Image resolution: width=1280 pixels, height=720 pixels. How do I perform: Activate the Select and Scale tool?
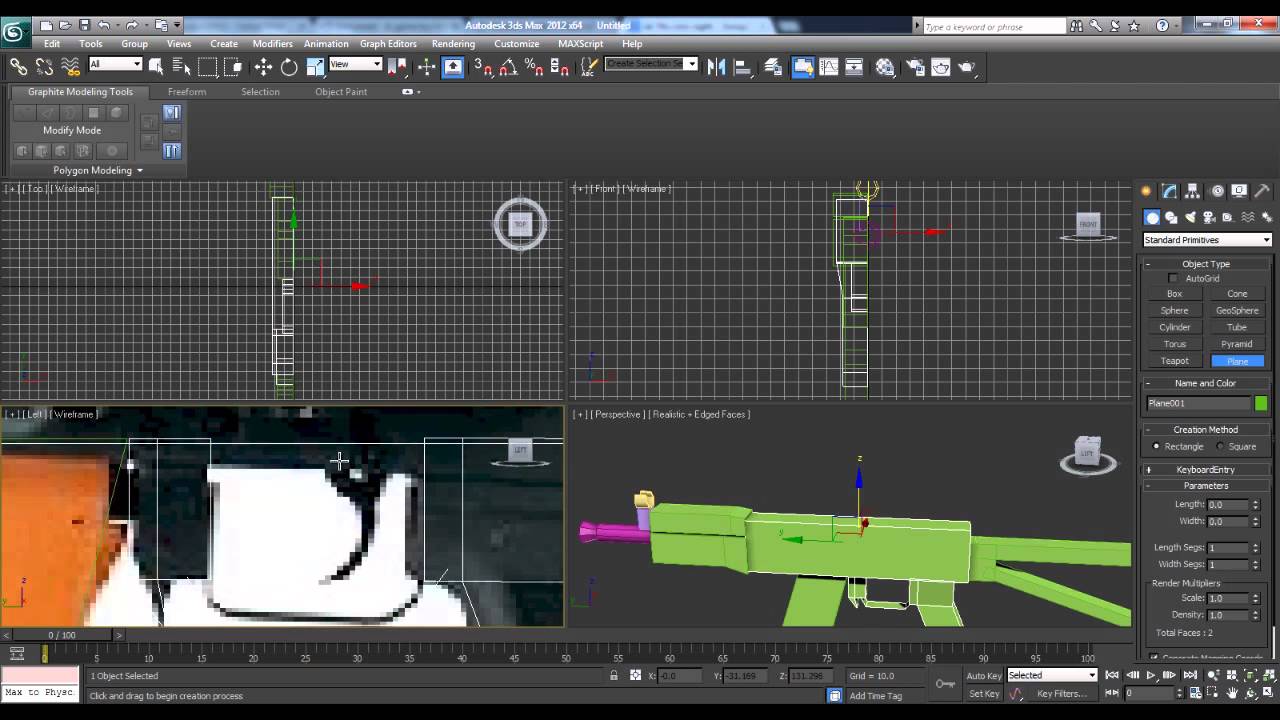pos(315,67)
